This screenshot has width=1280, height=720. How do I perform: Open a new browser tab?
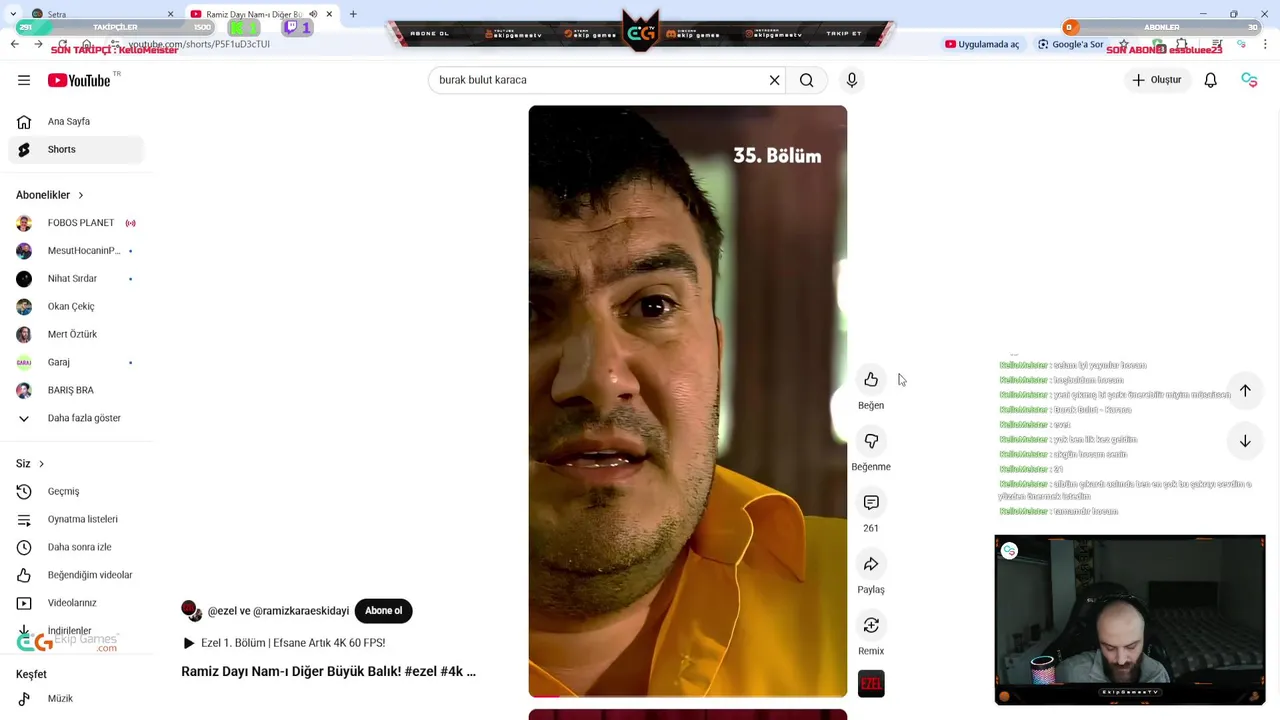353,14
